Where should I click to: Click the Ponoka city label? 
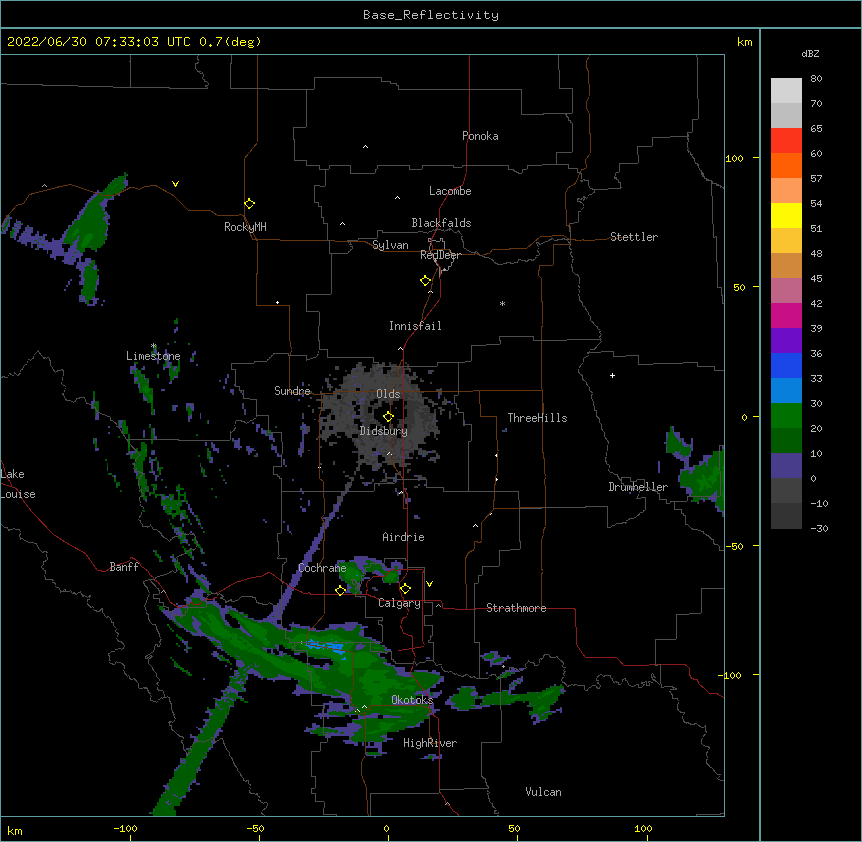480,136
